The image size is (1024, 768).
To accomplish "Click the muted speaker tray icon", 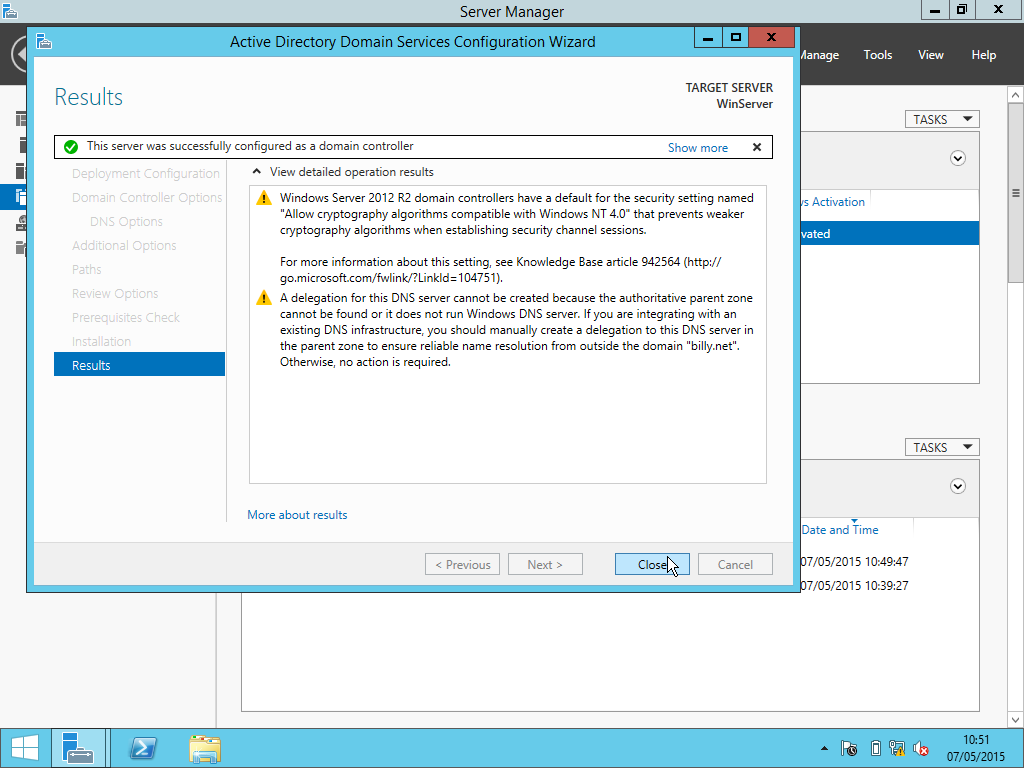I will [921, 748].
